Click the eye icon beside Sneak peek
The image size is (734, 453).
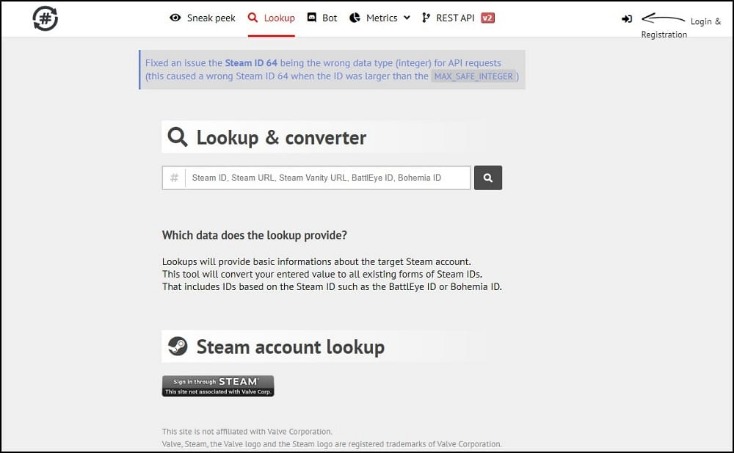pos(175,18)
